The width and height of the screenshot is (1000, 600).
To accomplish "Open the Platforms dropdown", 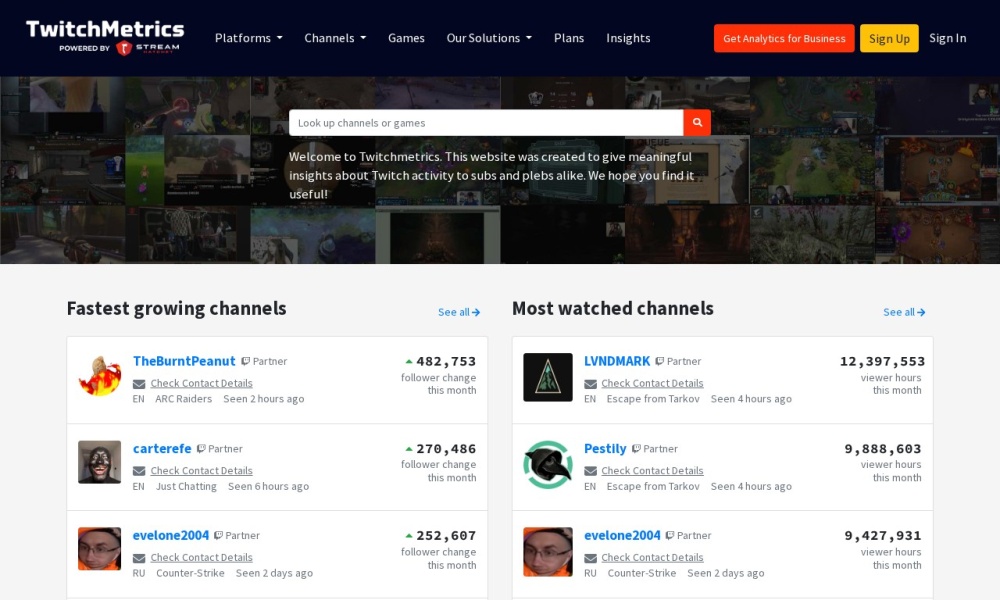I will click(x=248, y=38).
